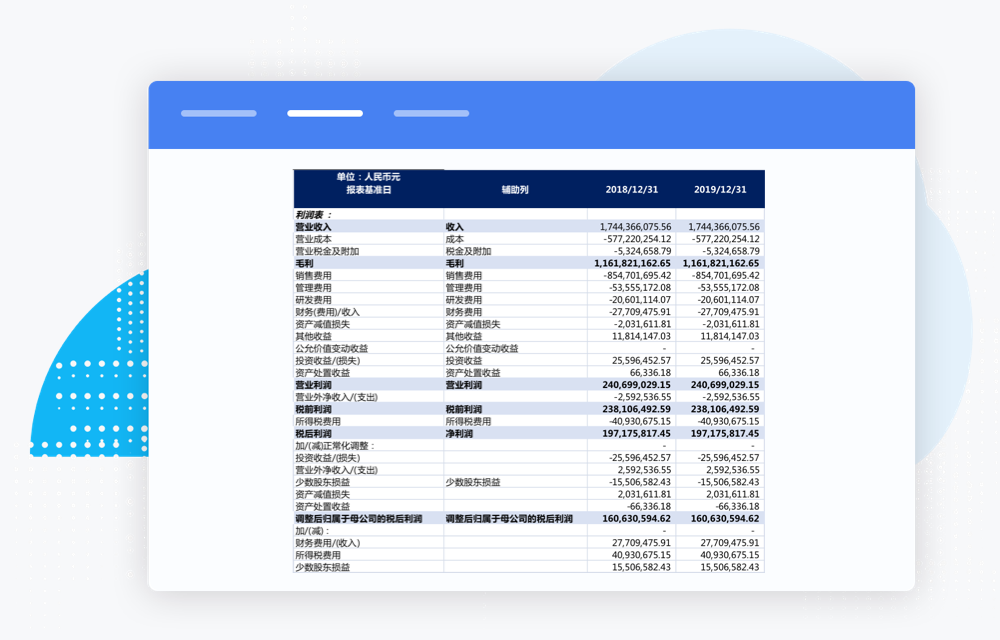1000x640 pixels.
Task: Click the 研发费用 auxiliary column cell
Action: pos(464,300)
